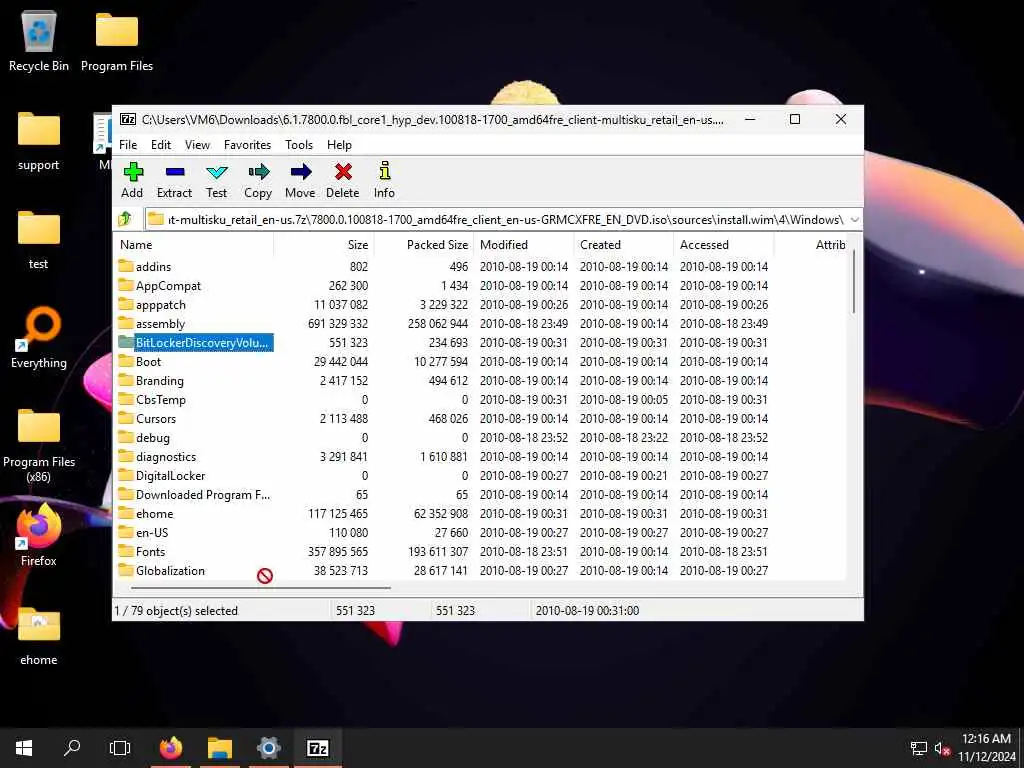Select the Branding folder row
Screen dimensions: 1024x768
coord(481,380)
